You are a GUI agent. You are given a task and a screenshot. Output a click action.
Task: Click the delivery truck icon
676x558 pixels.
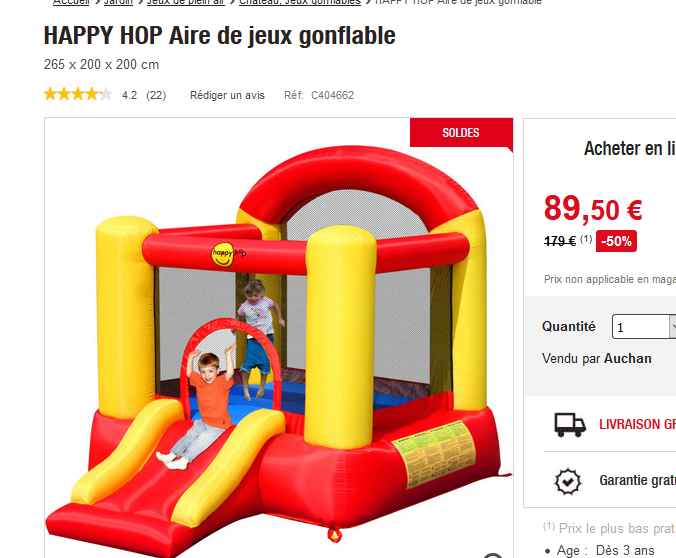click(x=570, y=424)
